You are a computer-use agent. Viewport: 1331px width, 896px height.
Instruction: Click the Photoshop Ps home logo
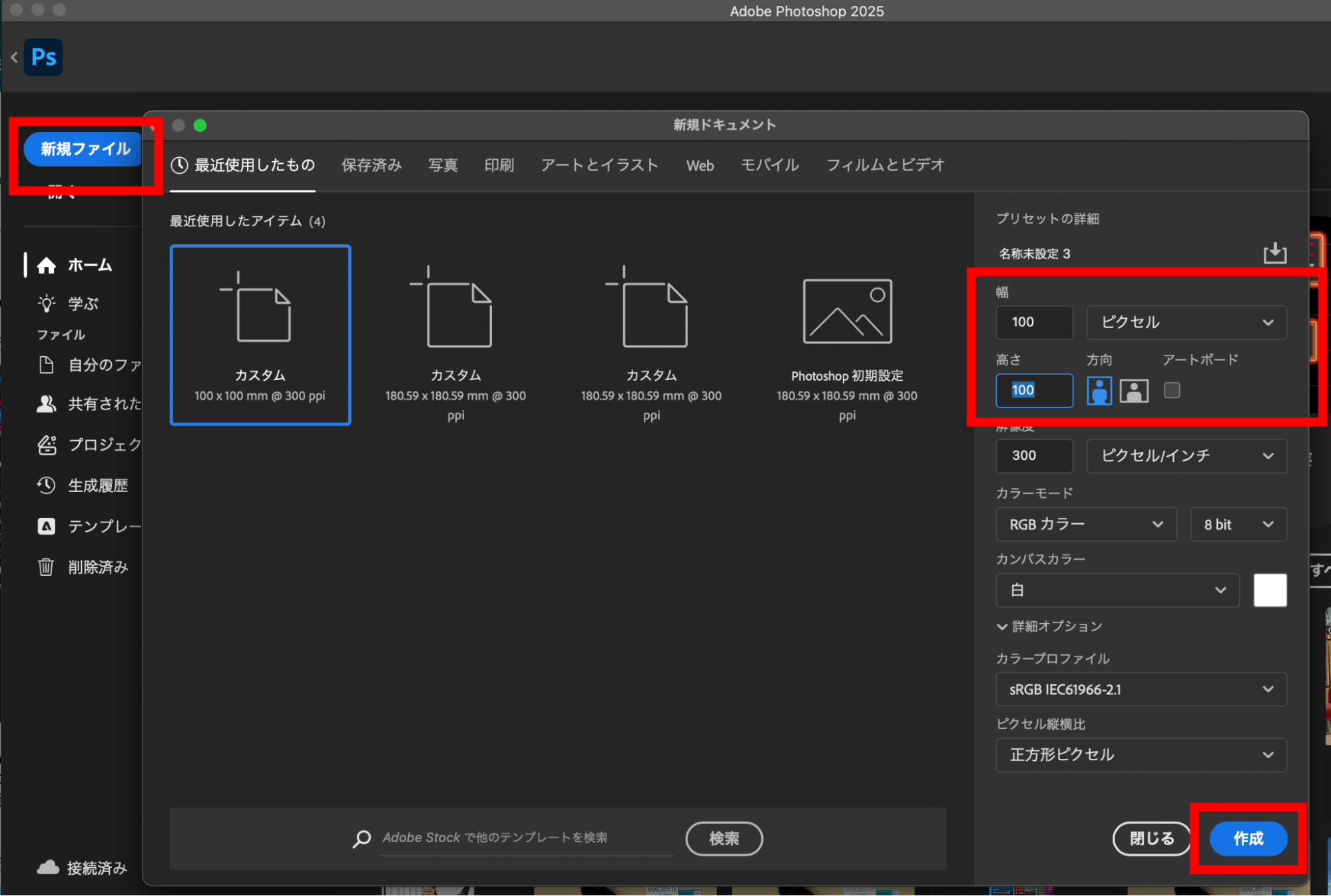click(43, 57)
